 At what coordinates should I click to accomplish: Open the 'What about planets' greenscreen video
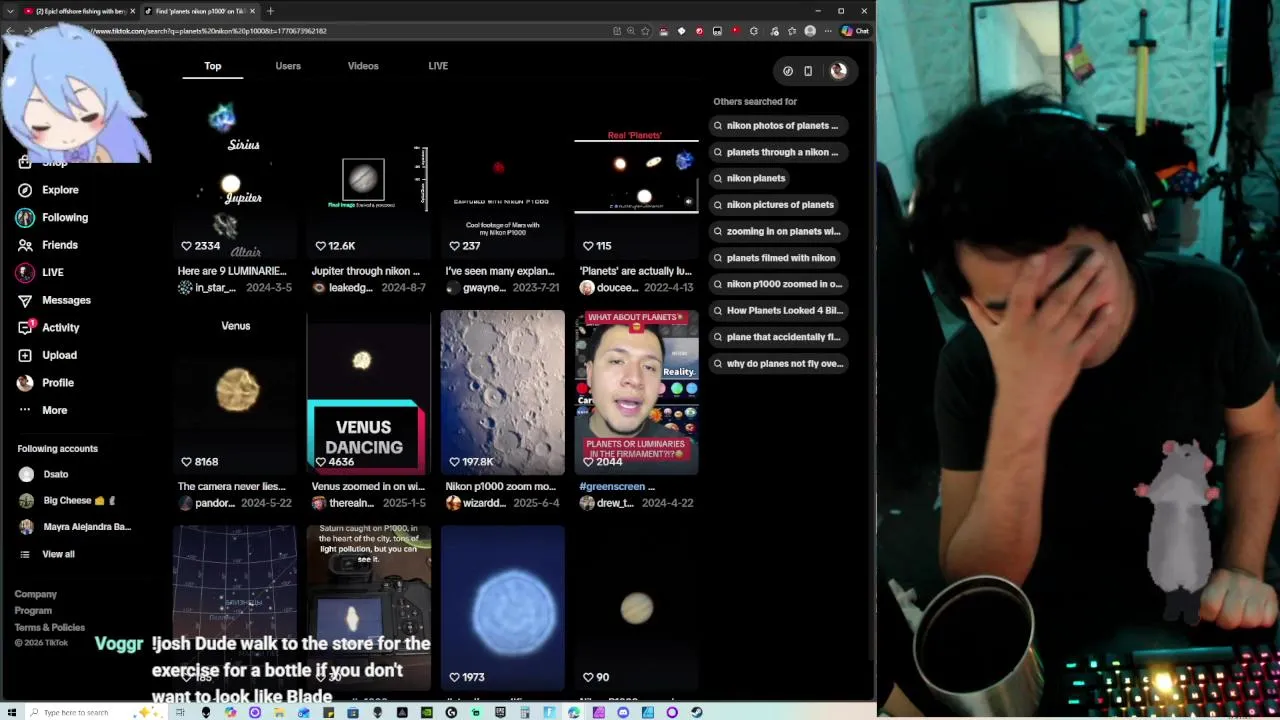[x=637, y=392]
